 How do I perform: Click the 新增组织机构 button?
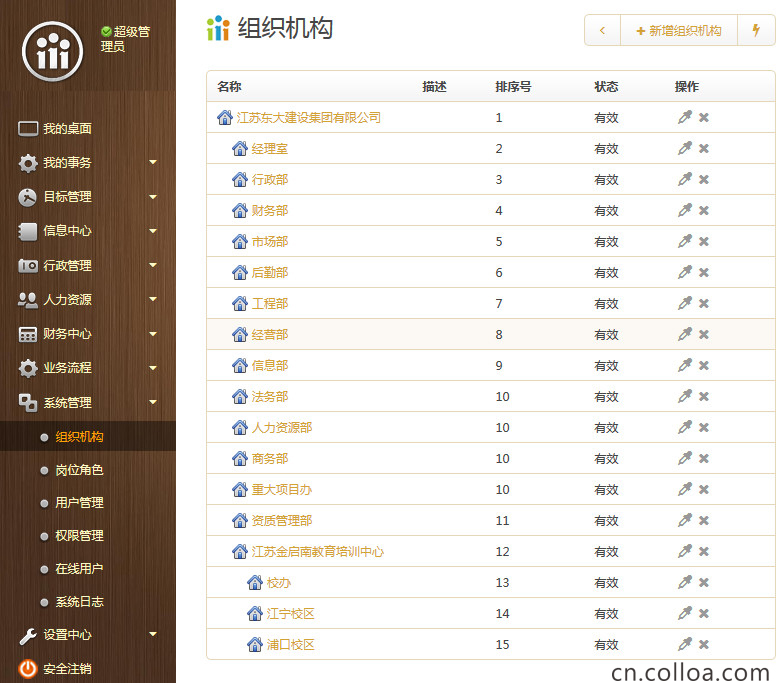(678, 31)
